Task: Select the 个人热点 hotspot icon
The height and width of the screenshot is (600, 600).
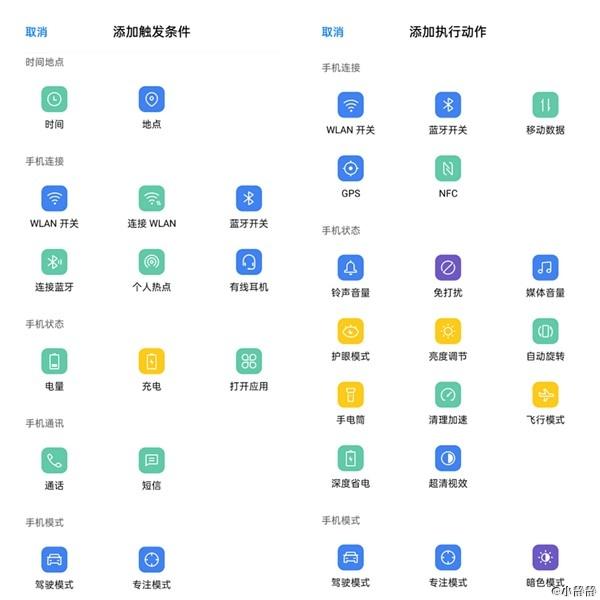Action: [152, 262]
